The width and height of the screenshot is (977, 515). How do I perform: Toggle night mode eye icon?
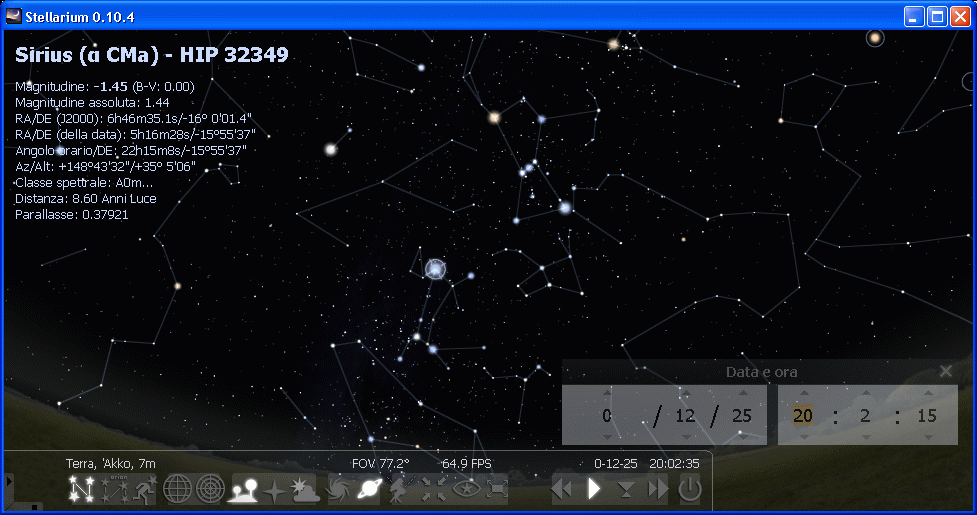pos(465,489)
